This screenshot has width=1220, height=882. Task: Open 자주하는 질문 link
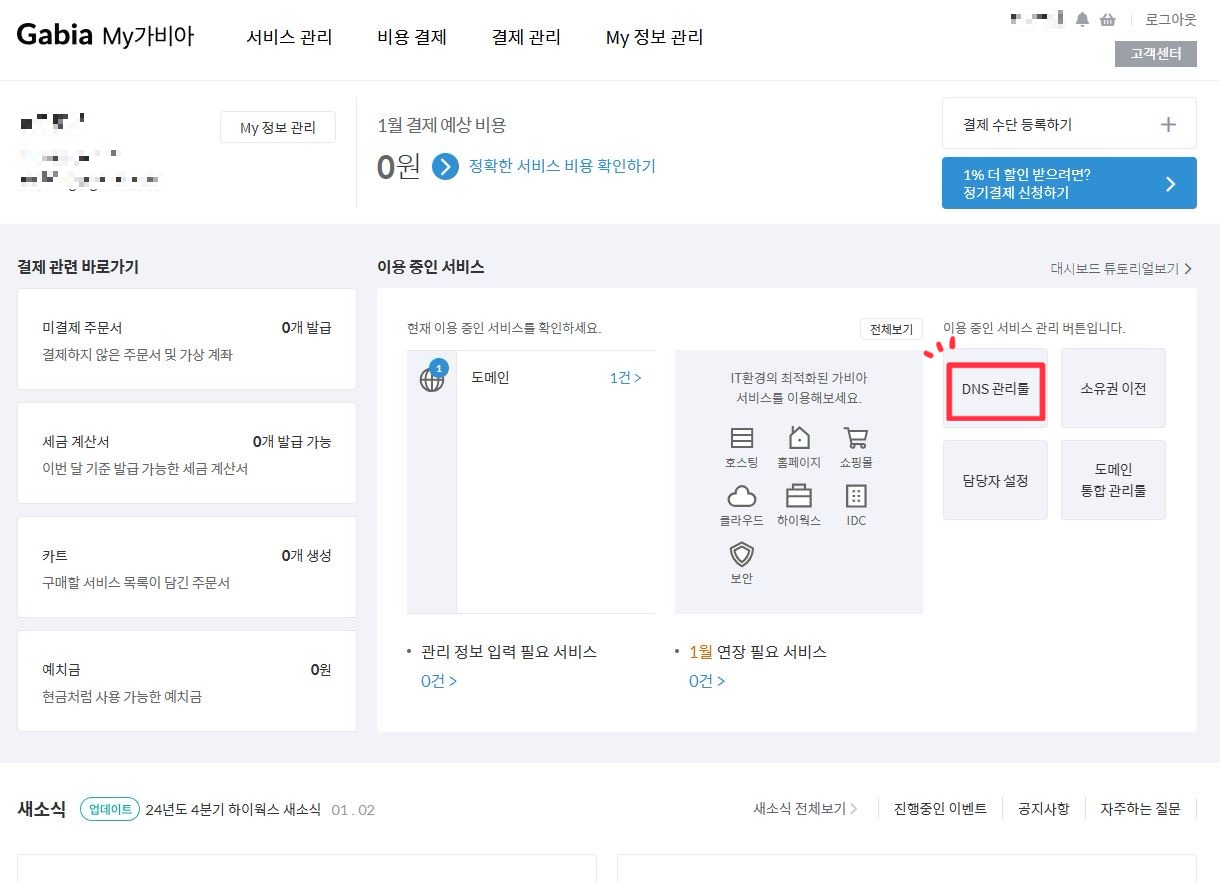(1140, 809)
